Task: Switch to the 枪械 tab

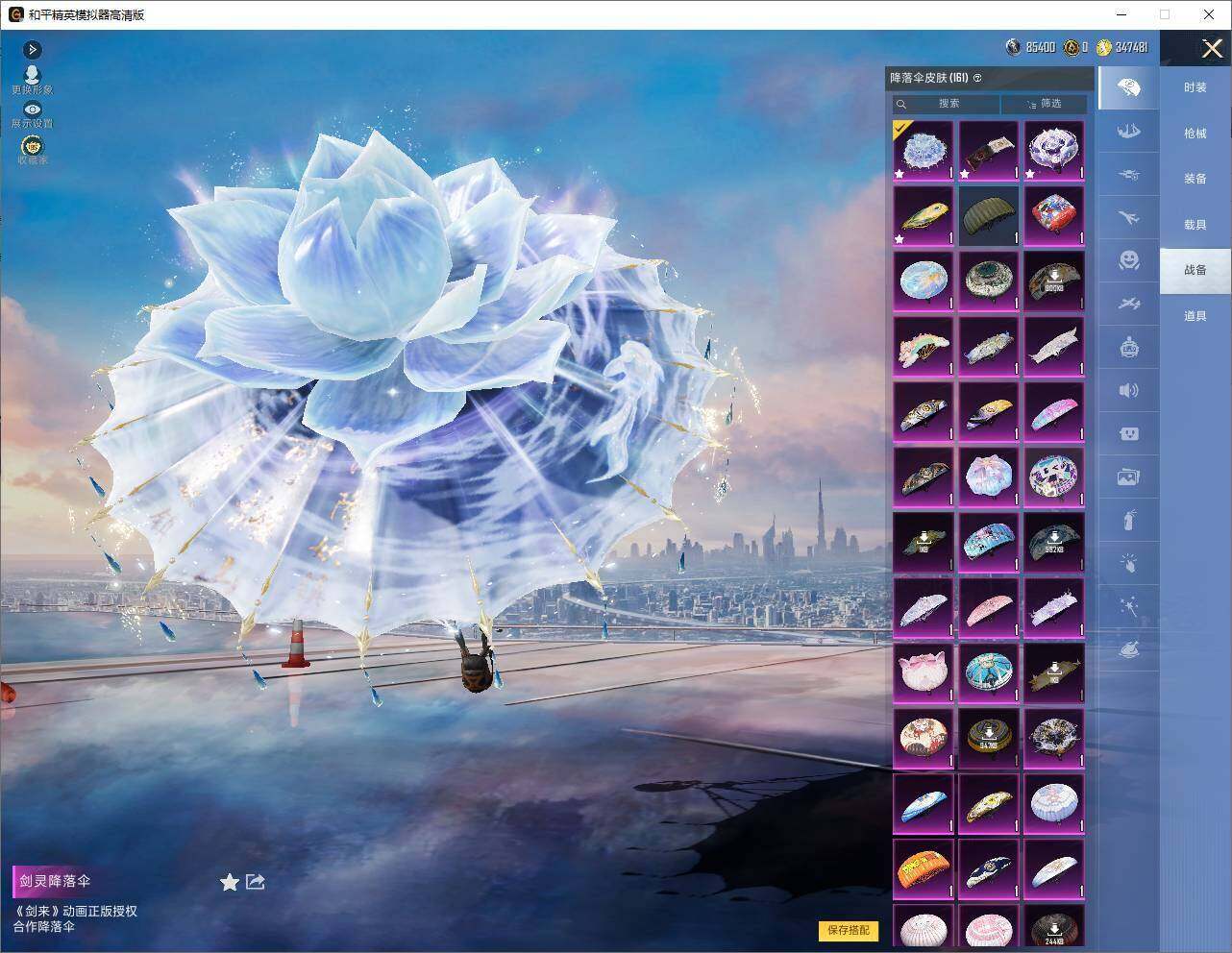Action: [x=1195, y=134]
